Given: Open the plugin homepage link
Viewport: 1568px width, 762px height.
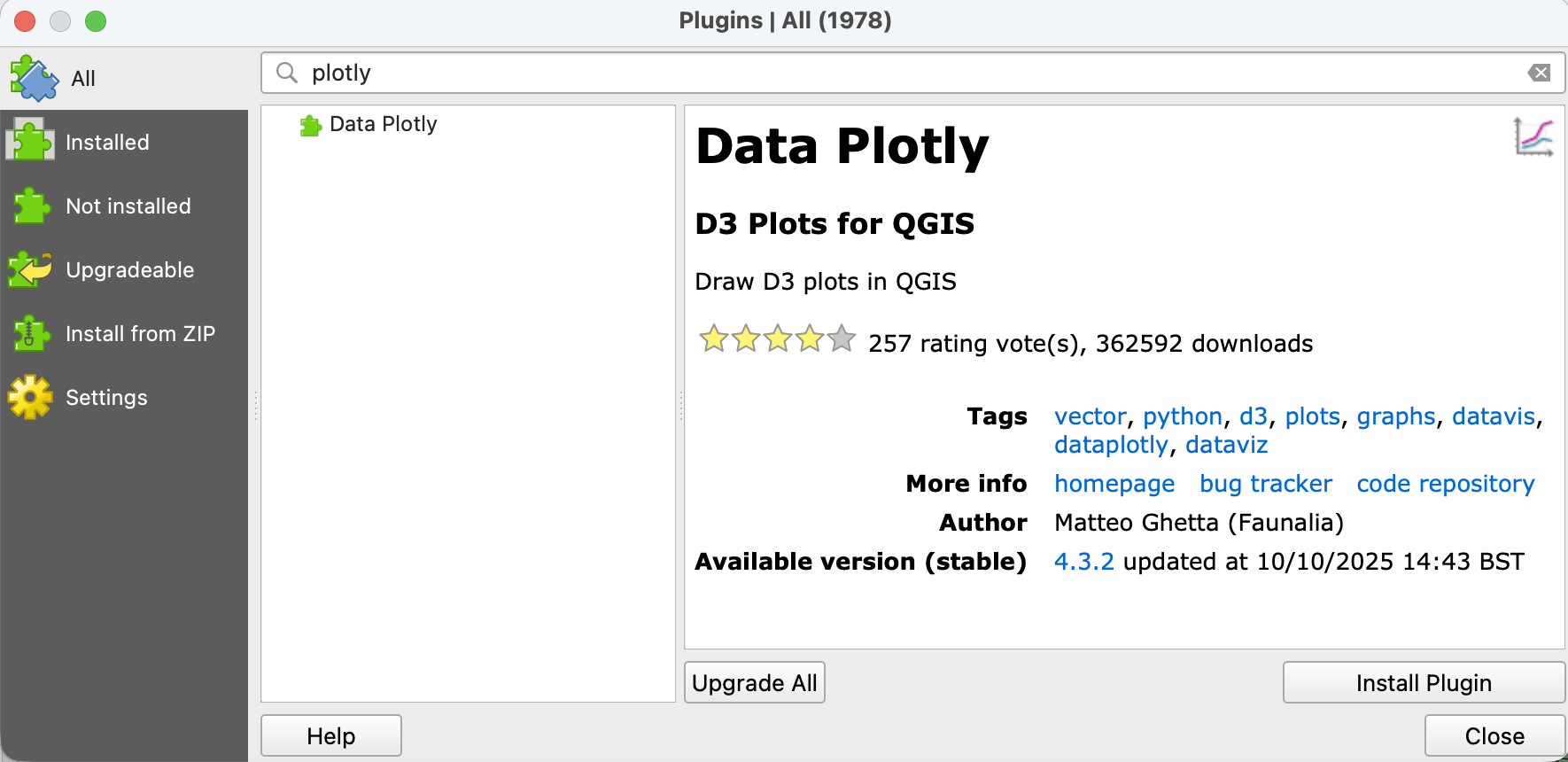Looking at the screenshot, I should coord(1114,484).
